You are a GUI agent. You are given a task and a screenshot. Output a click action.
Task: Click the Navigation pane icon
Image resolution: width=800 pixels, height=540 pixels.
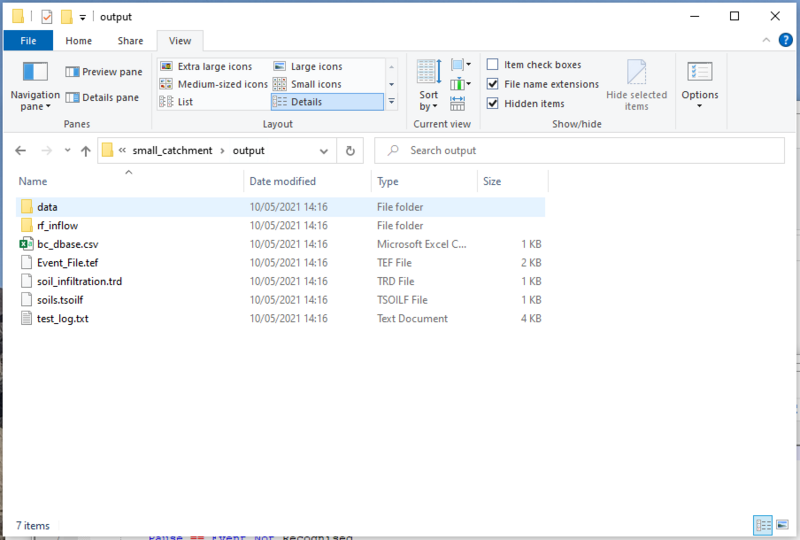tap(35, 72)
